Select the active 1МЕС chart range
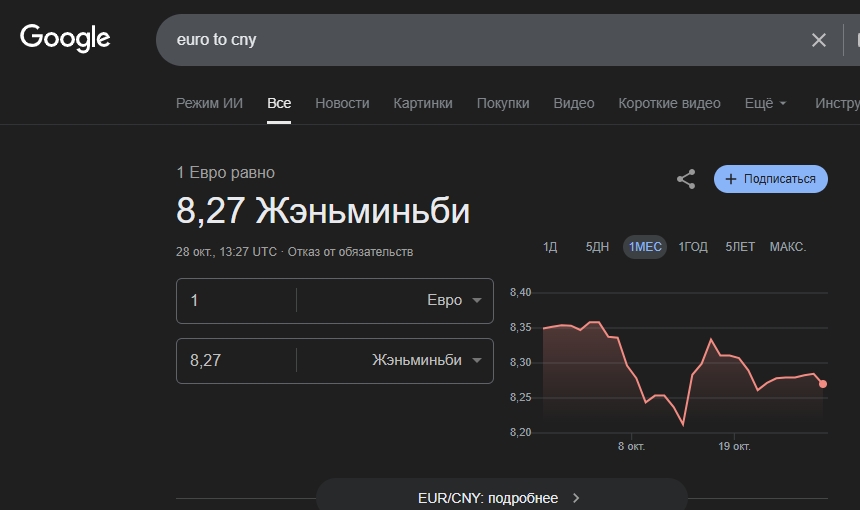This screenshot has width=860, height=510. (x=645, y=247)
